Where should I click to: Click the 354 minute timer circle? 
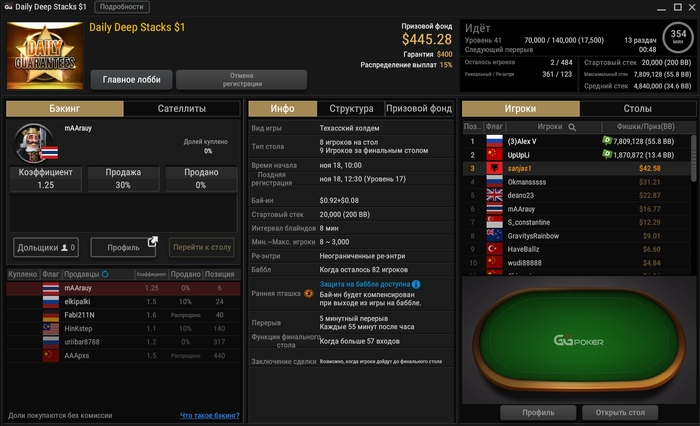(x=678, y=38)
